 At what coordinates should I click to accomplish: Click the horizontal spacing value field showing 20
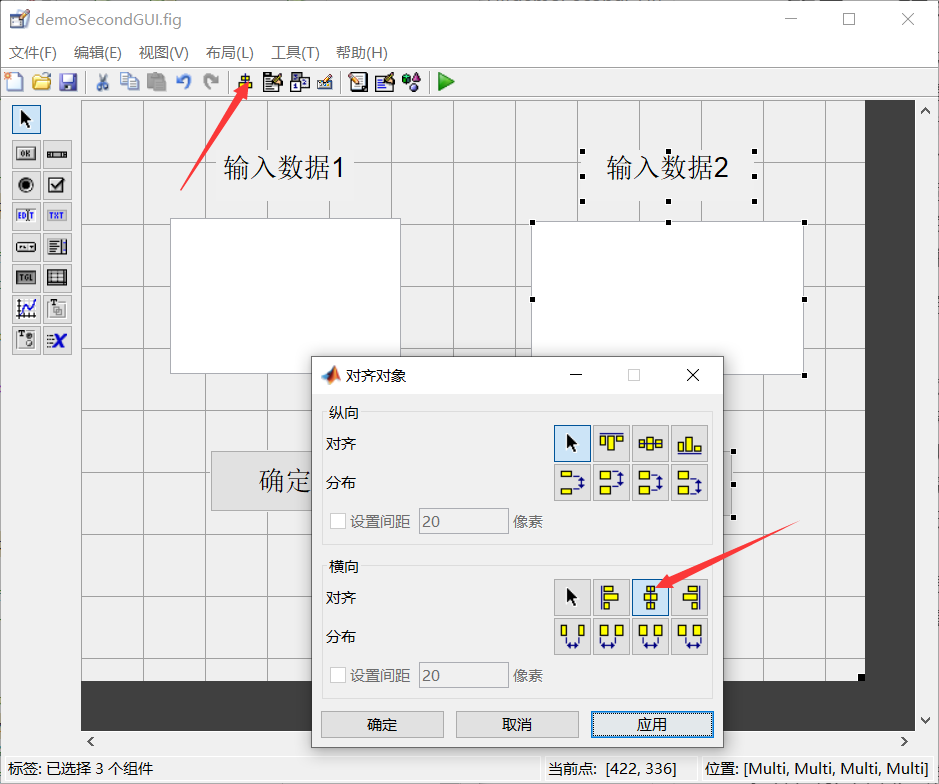[463, 675]
